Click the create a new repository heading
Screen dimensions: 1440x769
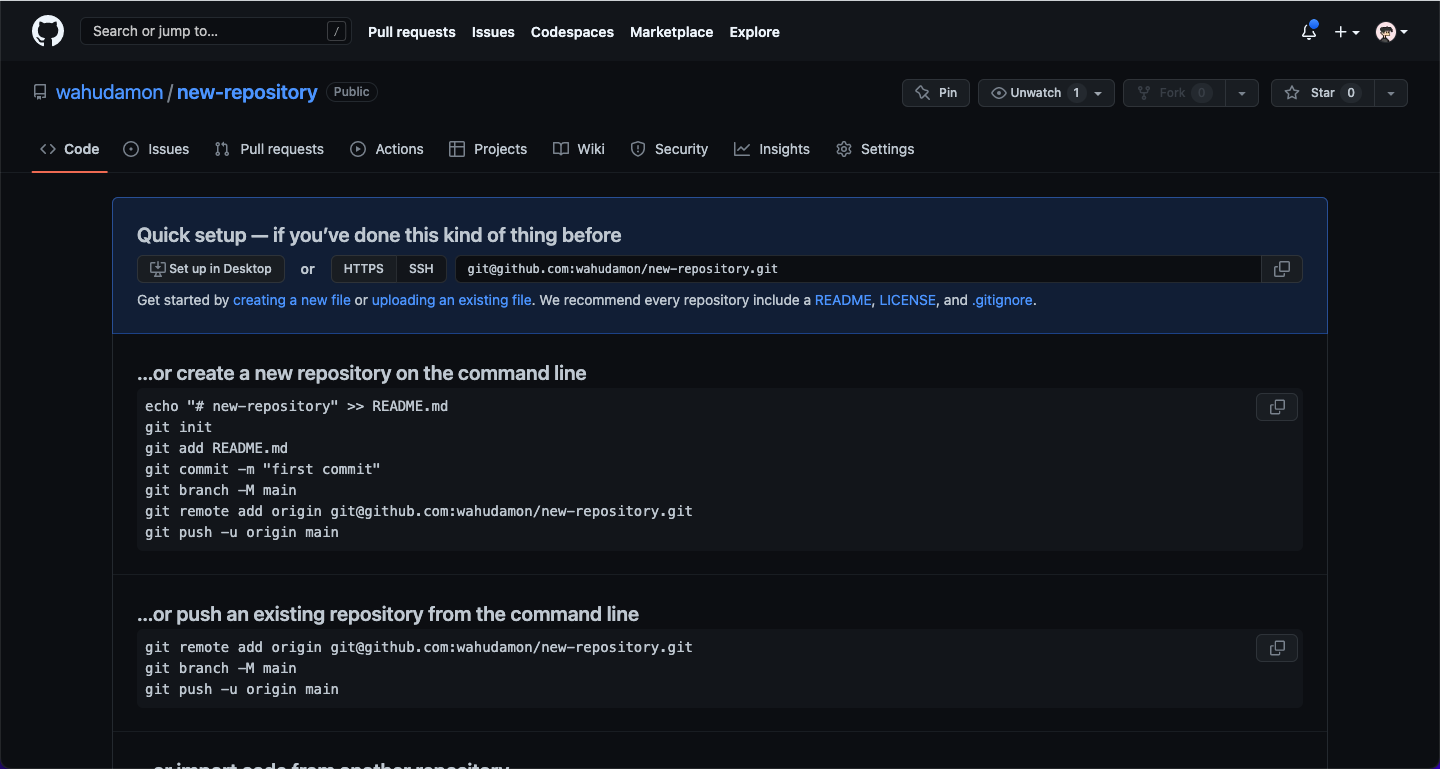point(362,373)
